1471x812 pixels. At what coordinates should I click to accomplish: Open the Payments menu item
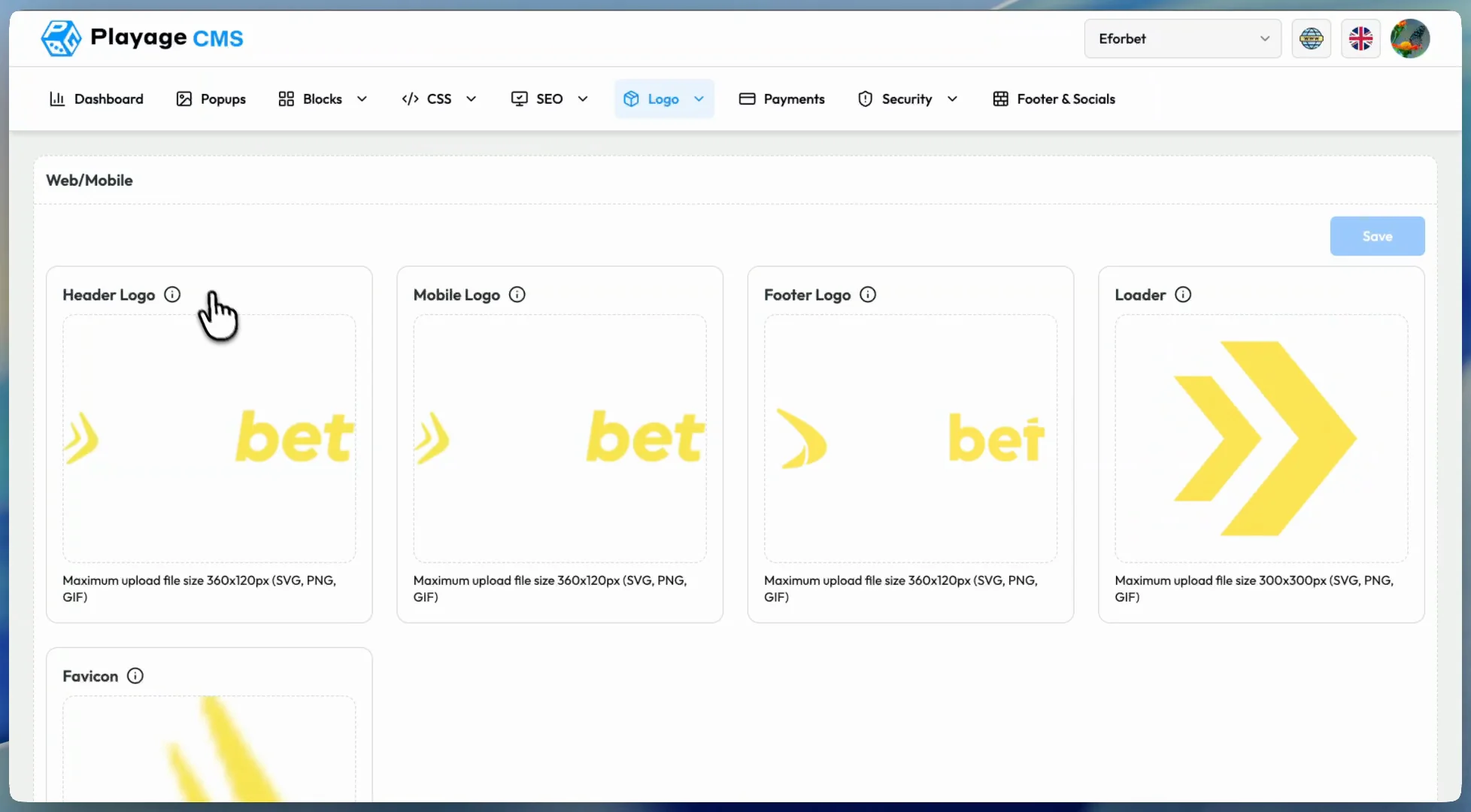[781, 99]
